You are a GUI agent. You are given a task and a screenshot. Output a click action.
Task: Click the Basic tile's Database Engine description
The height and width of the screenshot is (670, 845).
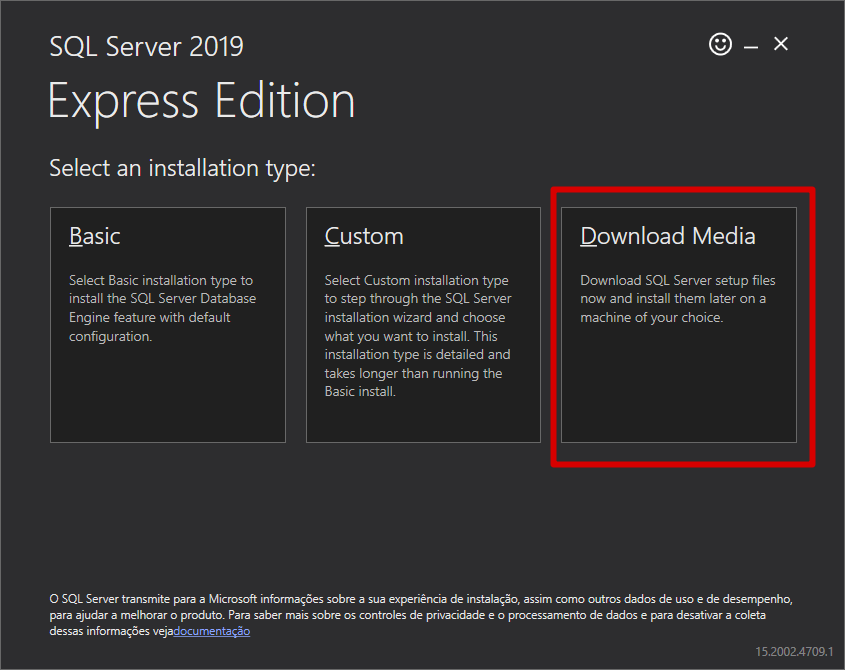click(x=162, y=308)
